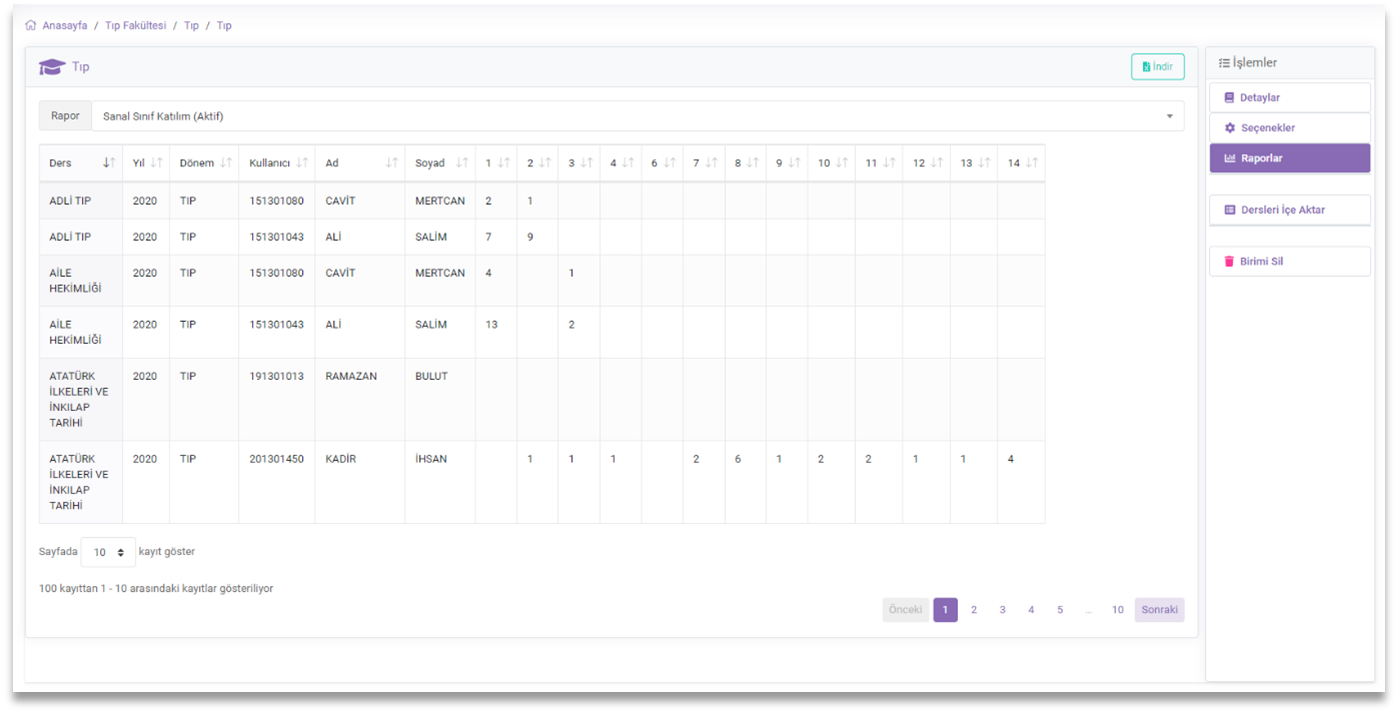Click Birimi Sil delete button

pos(1289,261)
